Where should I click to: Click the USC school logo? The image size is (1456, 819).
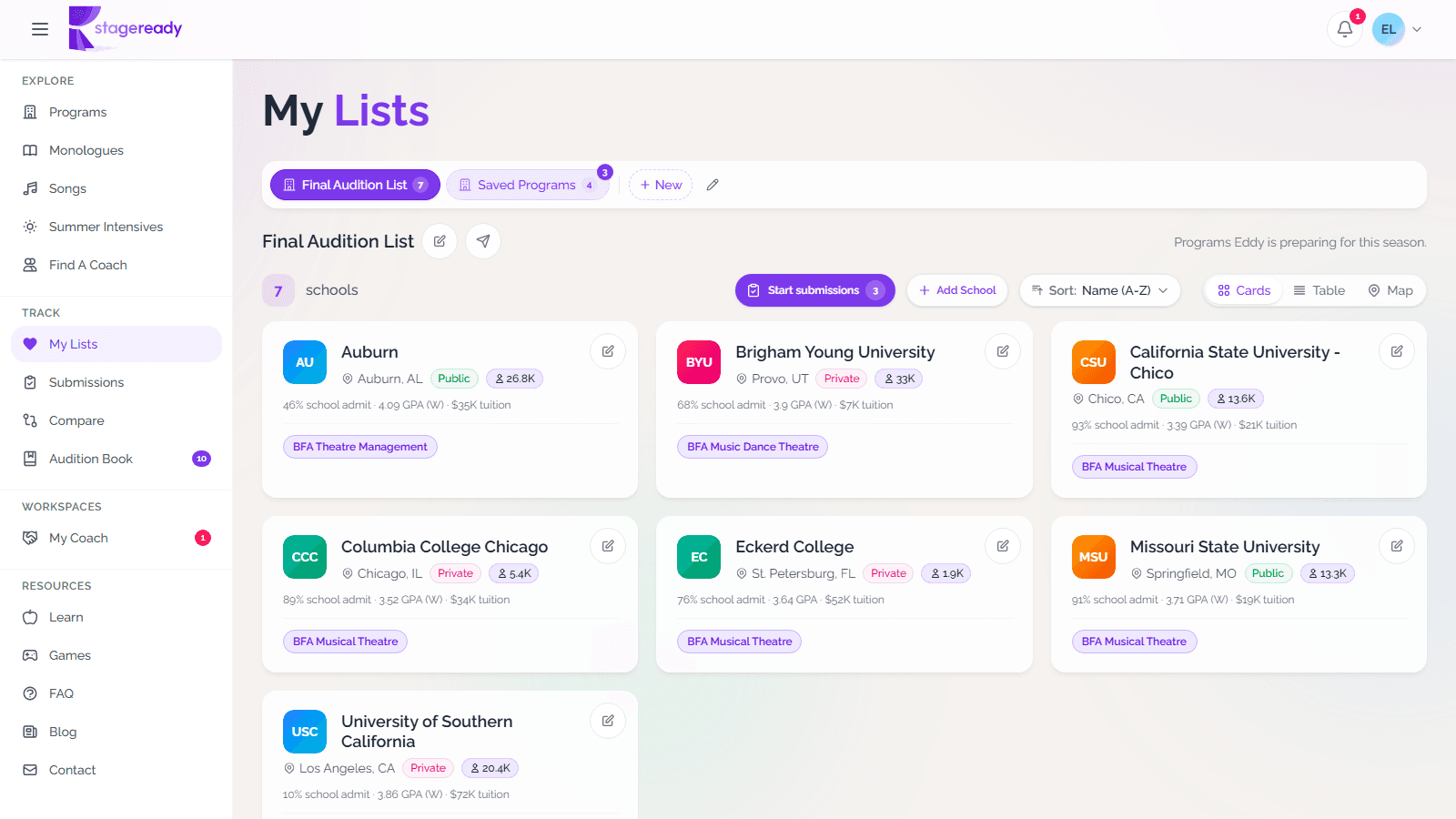pyautogui.click(x=305, y=732)
